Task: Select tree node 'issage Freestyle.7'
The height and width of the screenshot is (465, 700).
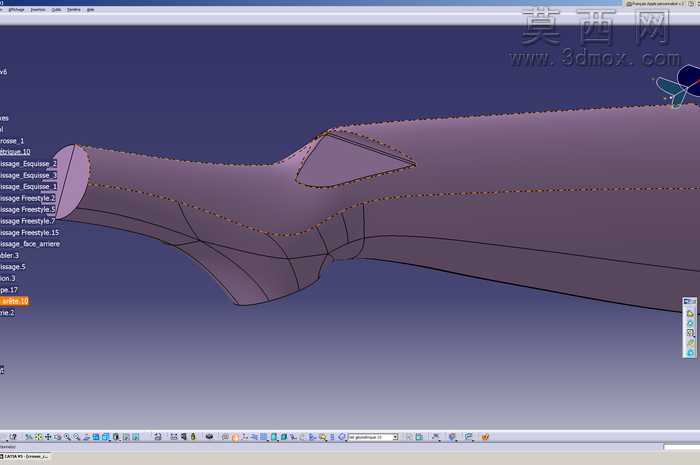Action: [x=28, y=221]
